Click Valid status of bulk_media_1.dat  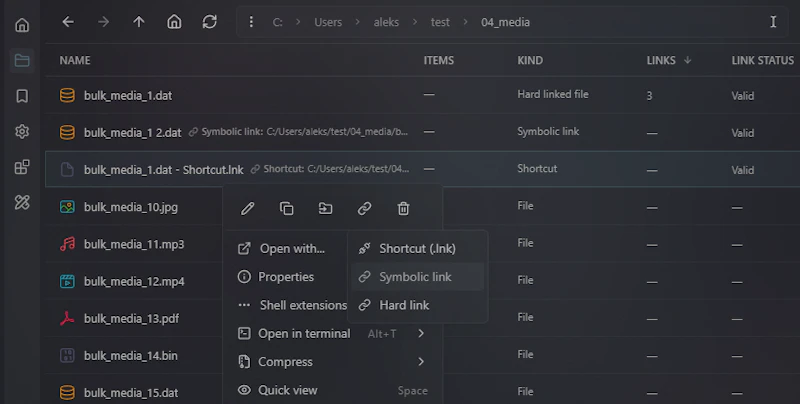point(742,96)
